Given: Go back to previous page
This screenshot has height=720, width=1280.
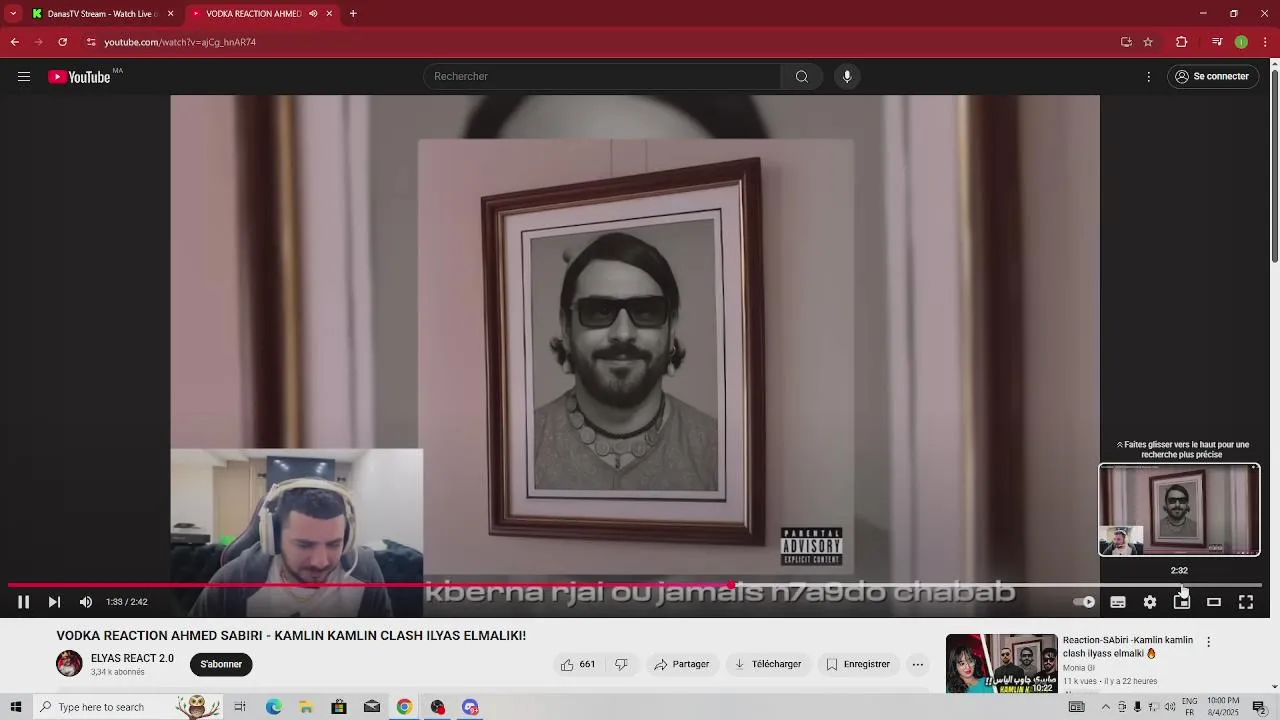Looking at the screenshot, I should point(14,42).
